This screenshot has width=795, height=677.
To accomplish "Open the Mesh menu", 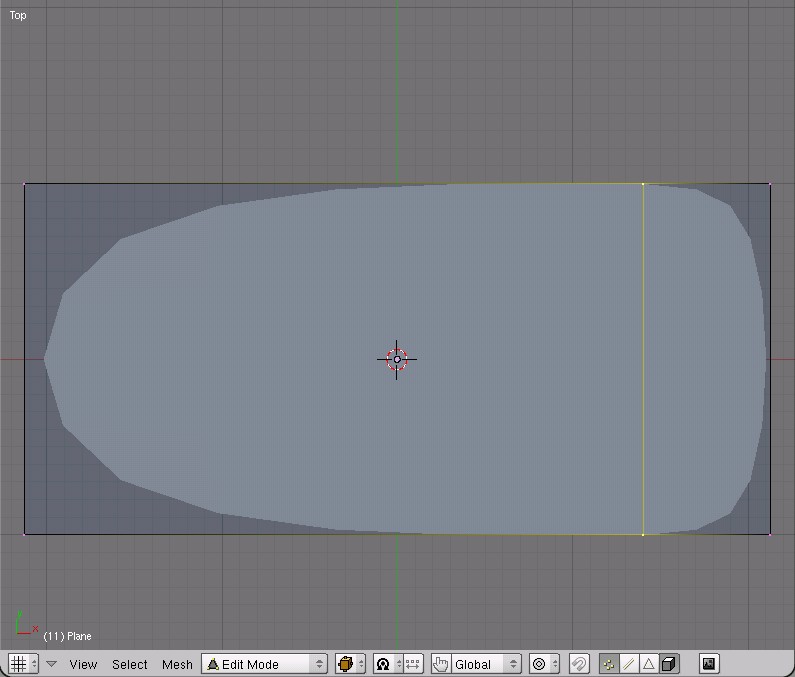I will [x=177, y=664].
